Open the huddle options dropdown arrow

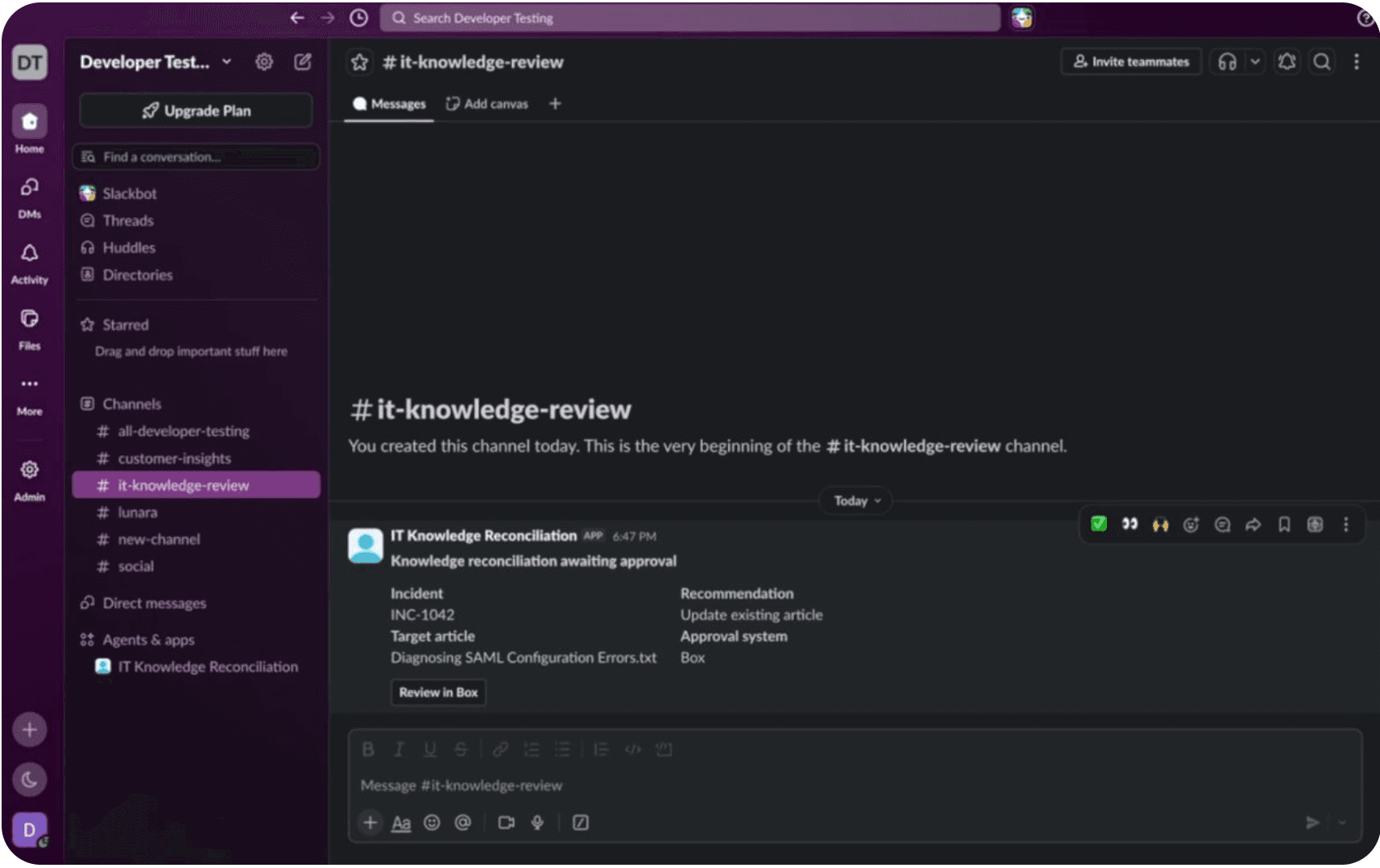pos(1255,62)
